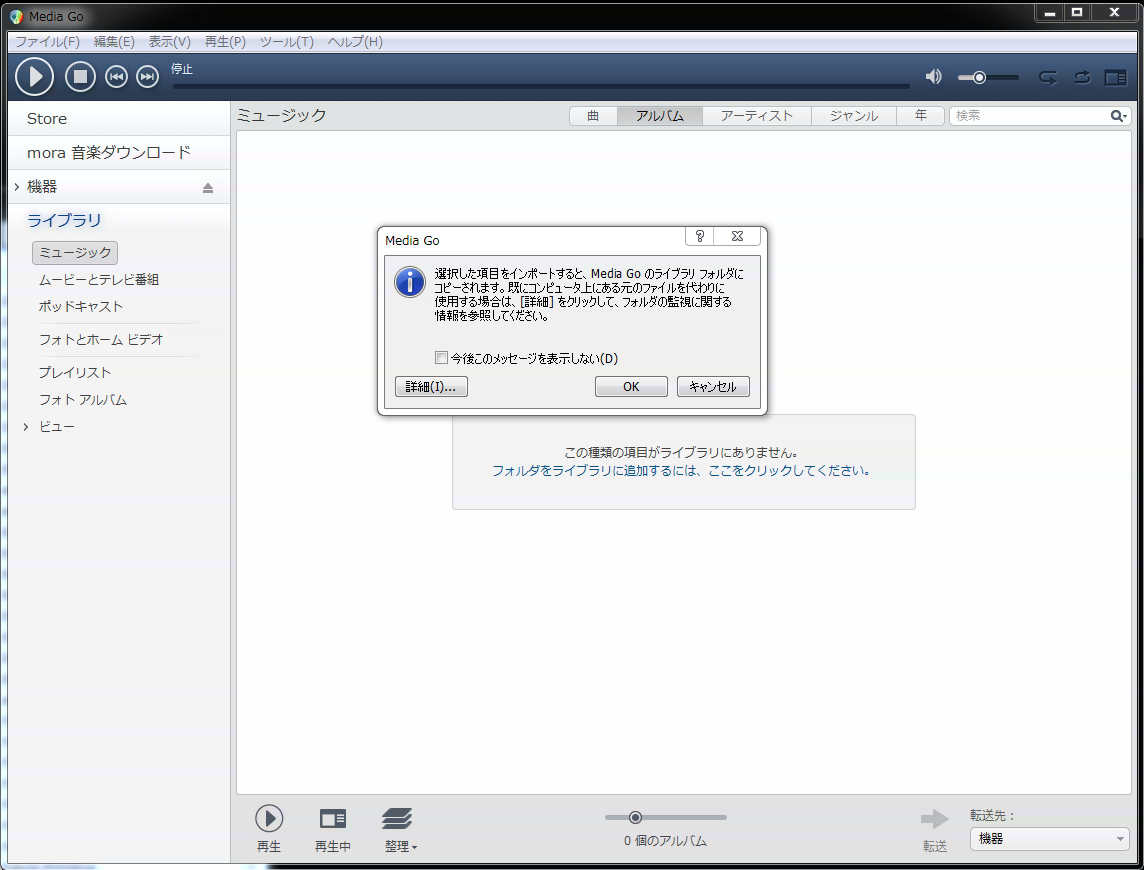Open the ファイル(F) menu
This screenshot has width=1144, height=870.
[47, 42]
